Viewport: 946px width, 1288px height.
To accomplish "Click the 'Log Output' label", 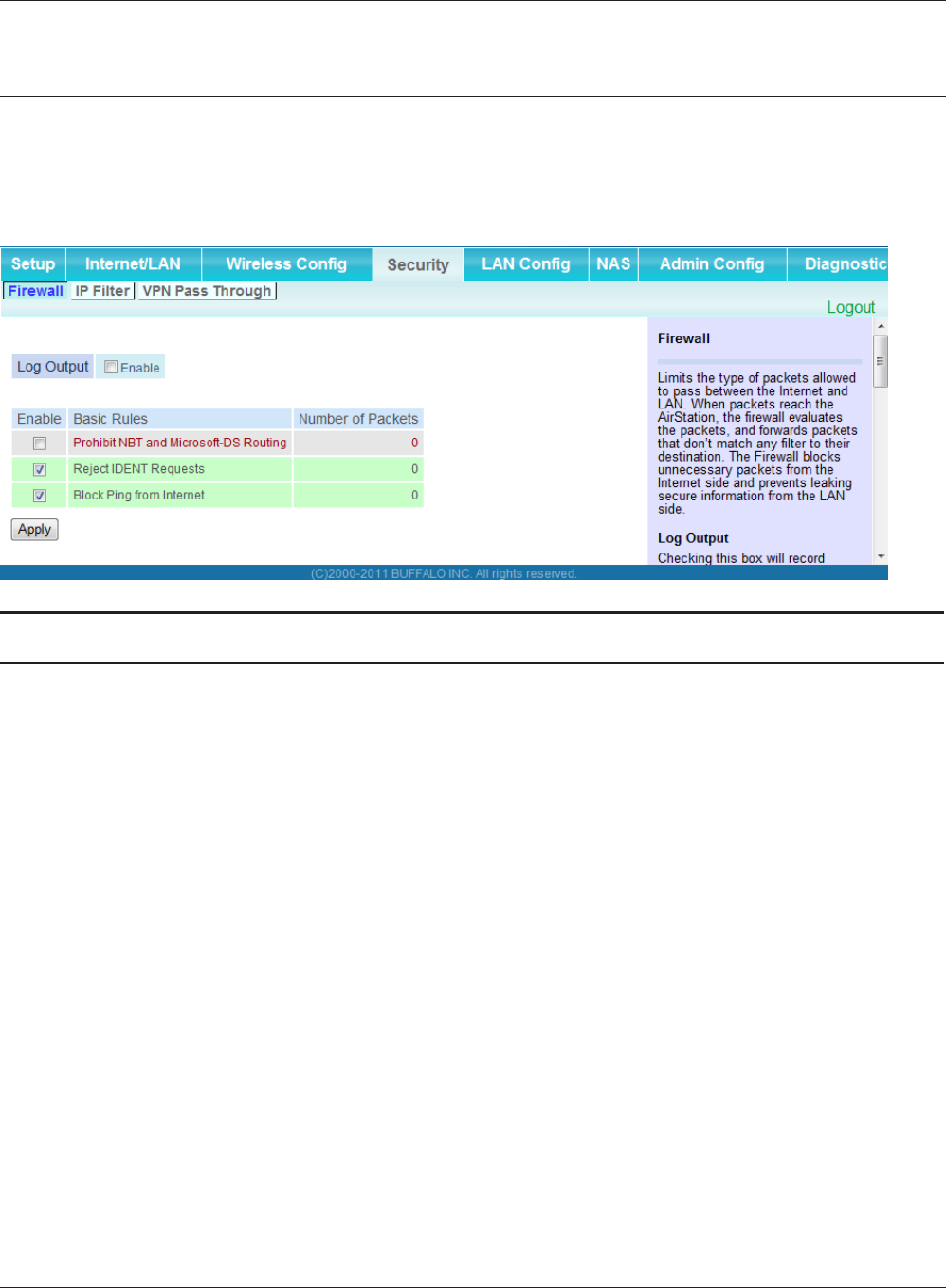I will pos(53,367).
